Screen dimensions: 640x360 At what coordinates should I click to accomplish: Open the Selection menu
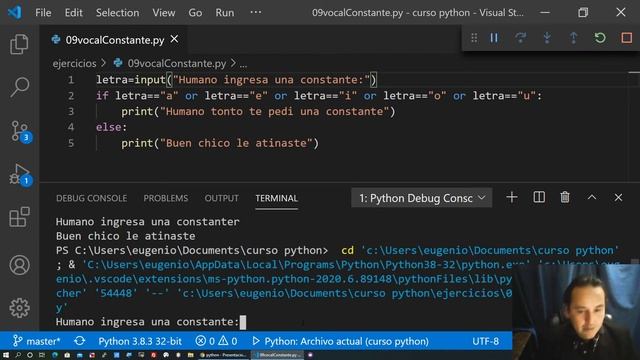[x=118, y=13]
